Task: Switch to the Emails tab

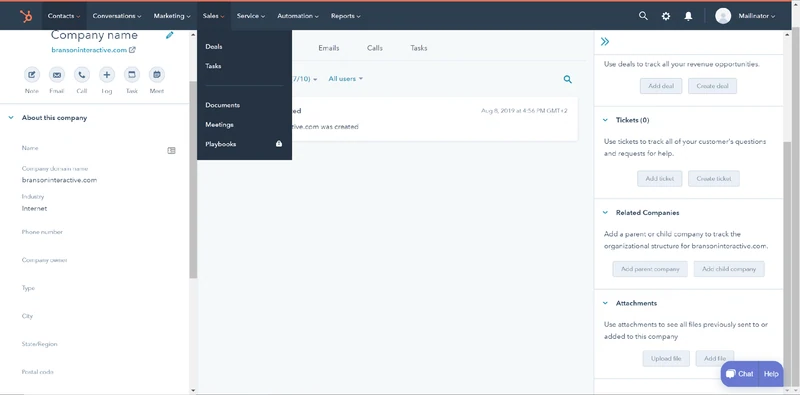Action: click(x=329, y=48)
